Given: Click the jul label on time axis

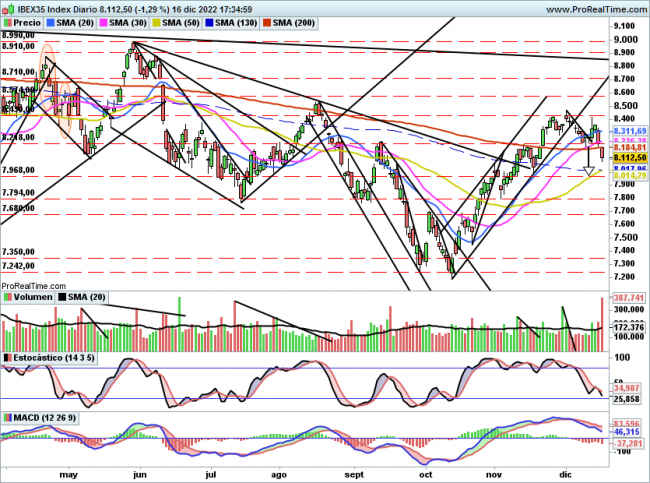Looking at the screenshot, I should [x=211, y=474].
